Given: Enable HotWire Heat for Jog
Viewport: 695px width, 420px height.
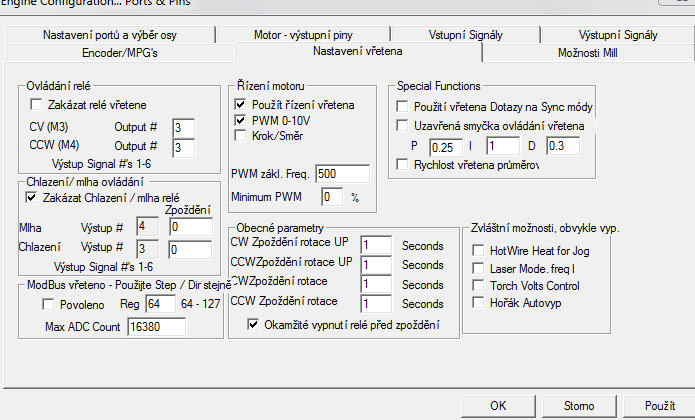Looking at the screenshot, I should (x=479, y=250).
